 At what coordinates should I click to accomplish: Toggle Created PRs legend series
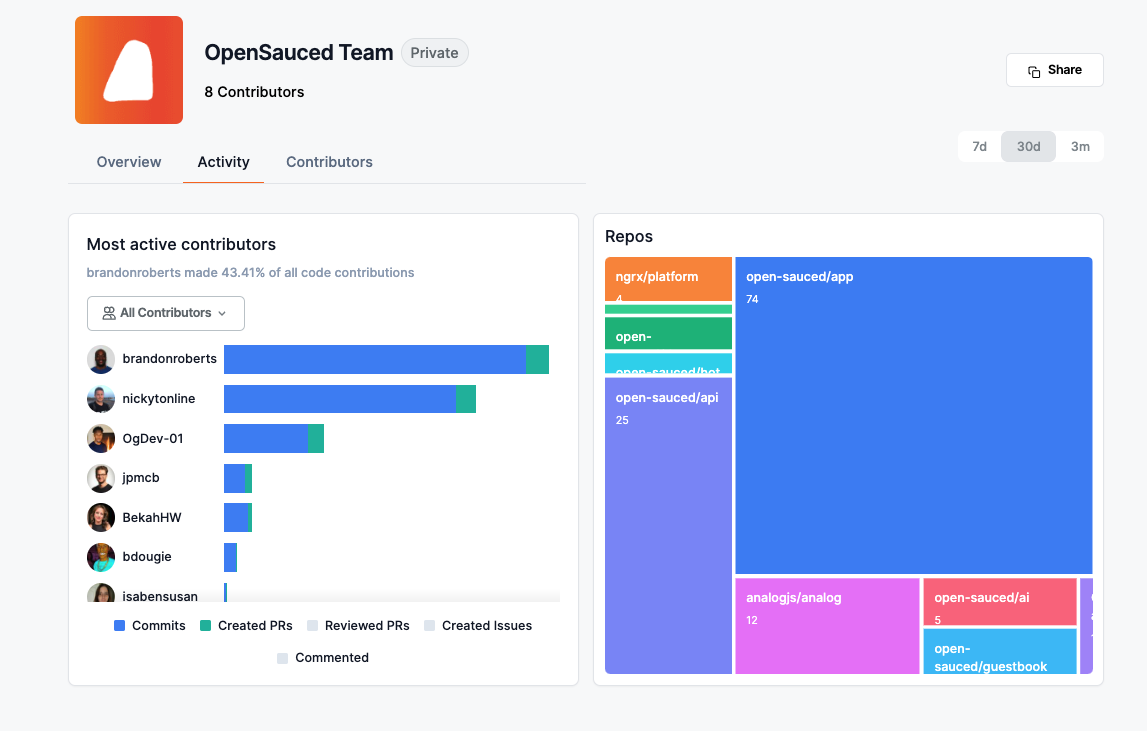(x=246, y=626)
